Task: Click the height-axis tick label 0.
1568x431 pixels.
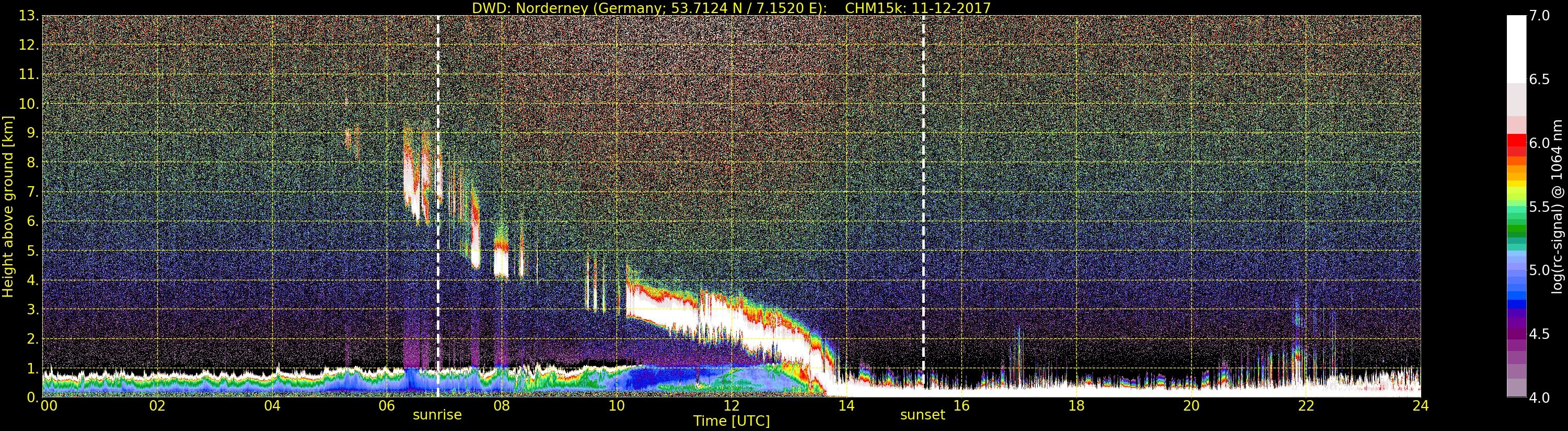Action: 32,398
